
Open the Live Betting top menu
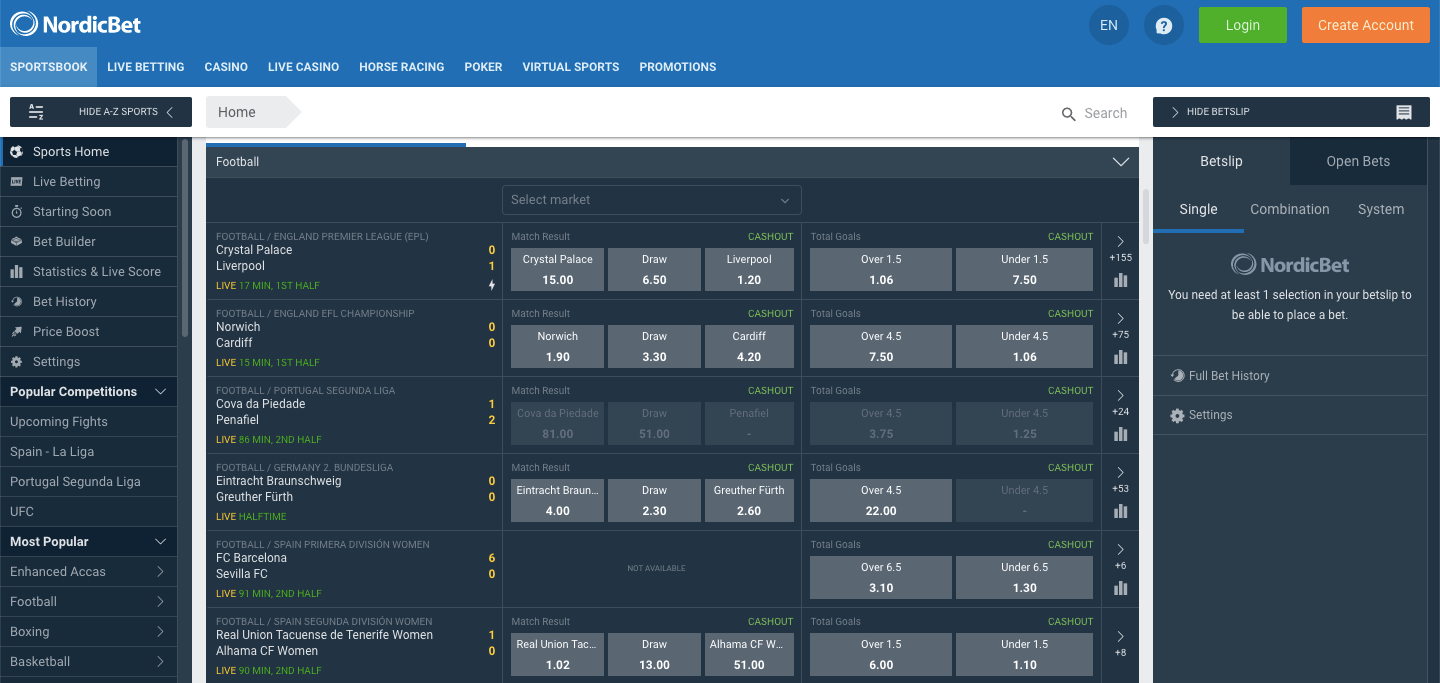pyautogui.click(x=146, y=67)
